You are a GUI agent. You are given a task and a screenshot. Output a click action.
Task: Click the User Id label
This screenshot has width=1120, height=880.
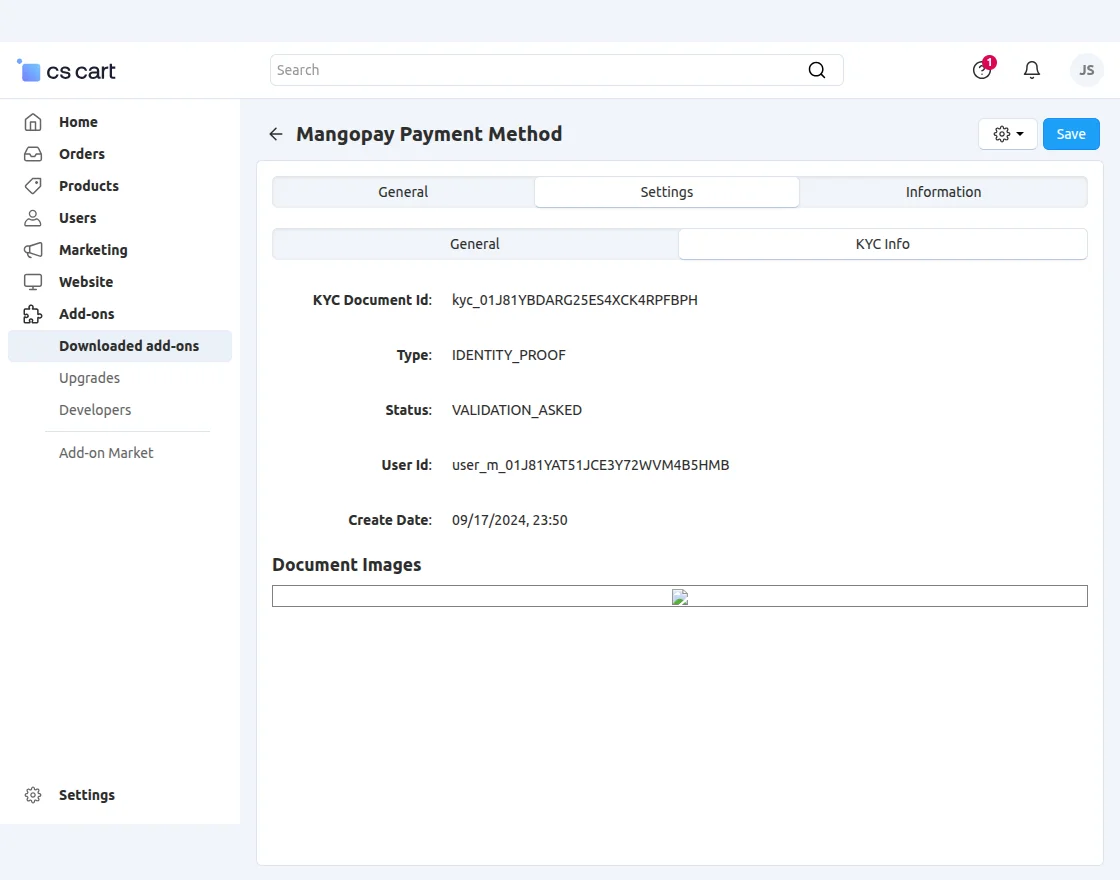[x=406, y=465]
